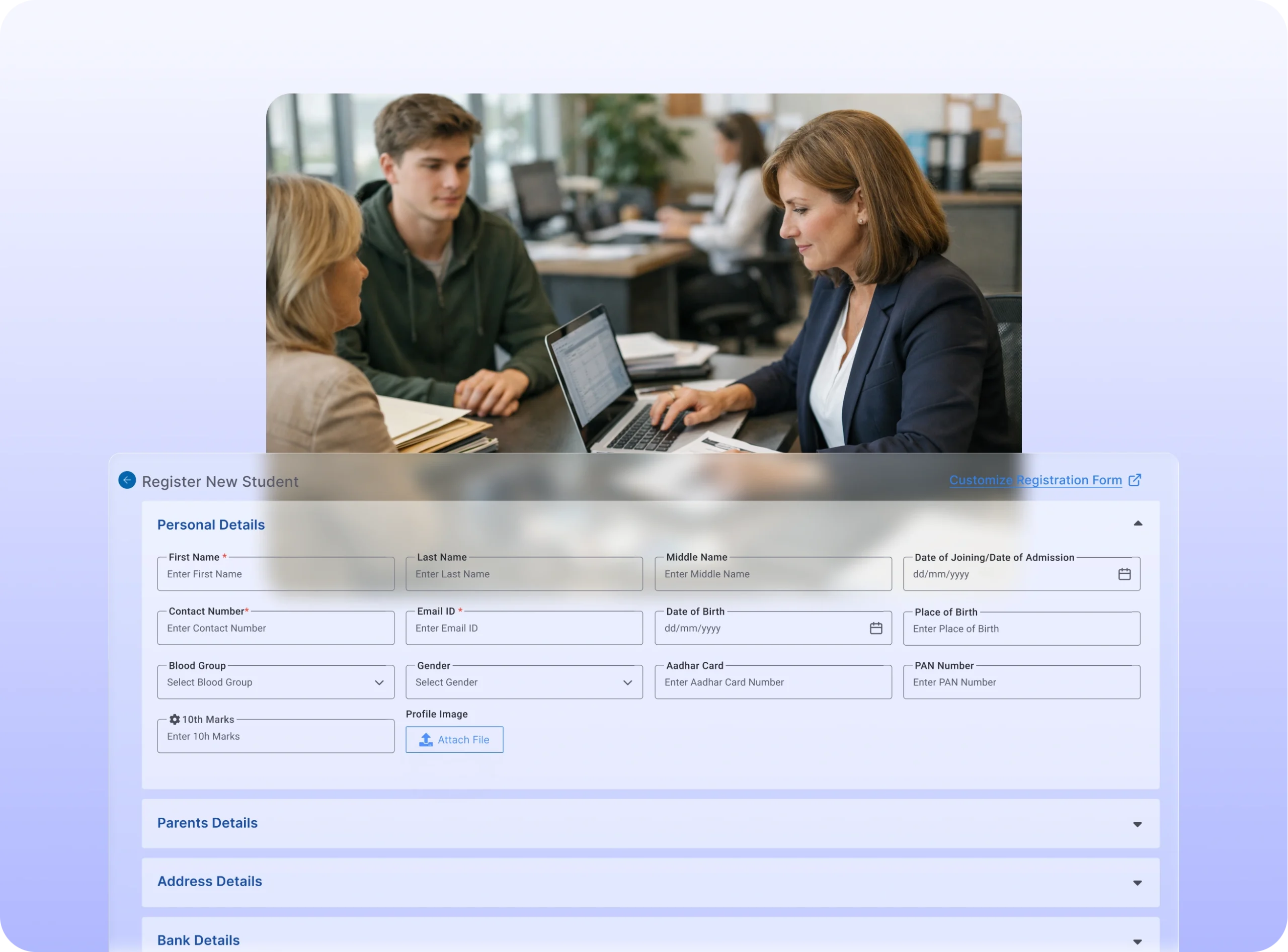Click into the Aadhar Card field
1288x952 pixels.
pos(773,682)
